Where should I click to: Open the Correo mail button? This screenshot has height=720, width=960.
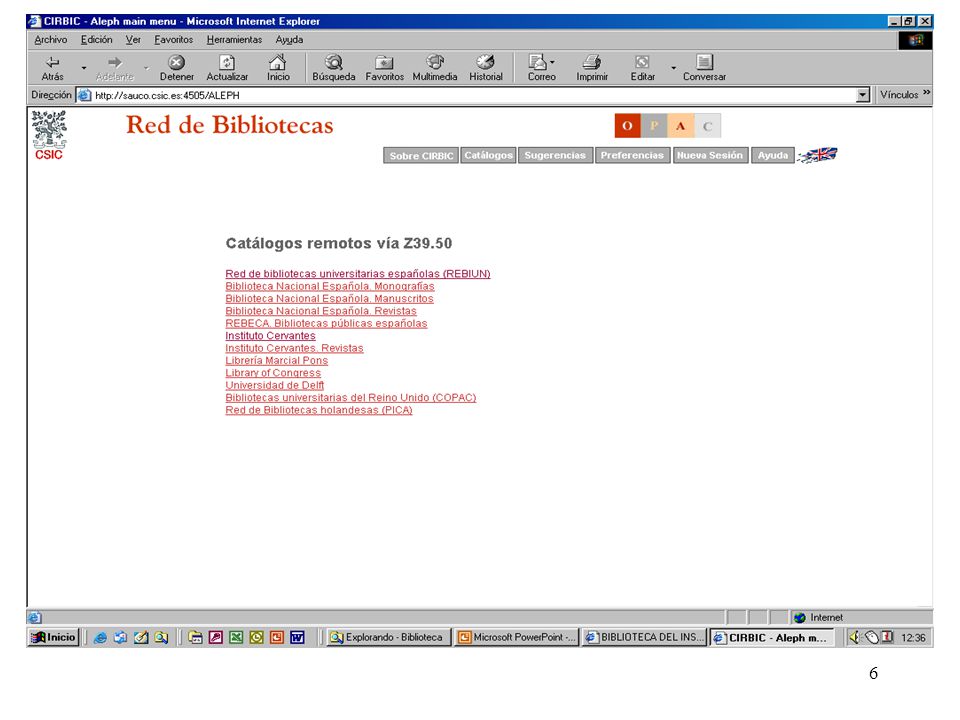tap(541, 67)
